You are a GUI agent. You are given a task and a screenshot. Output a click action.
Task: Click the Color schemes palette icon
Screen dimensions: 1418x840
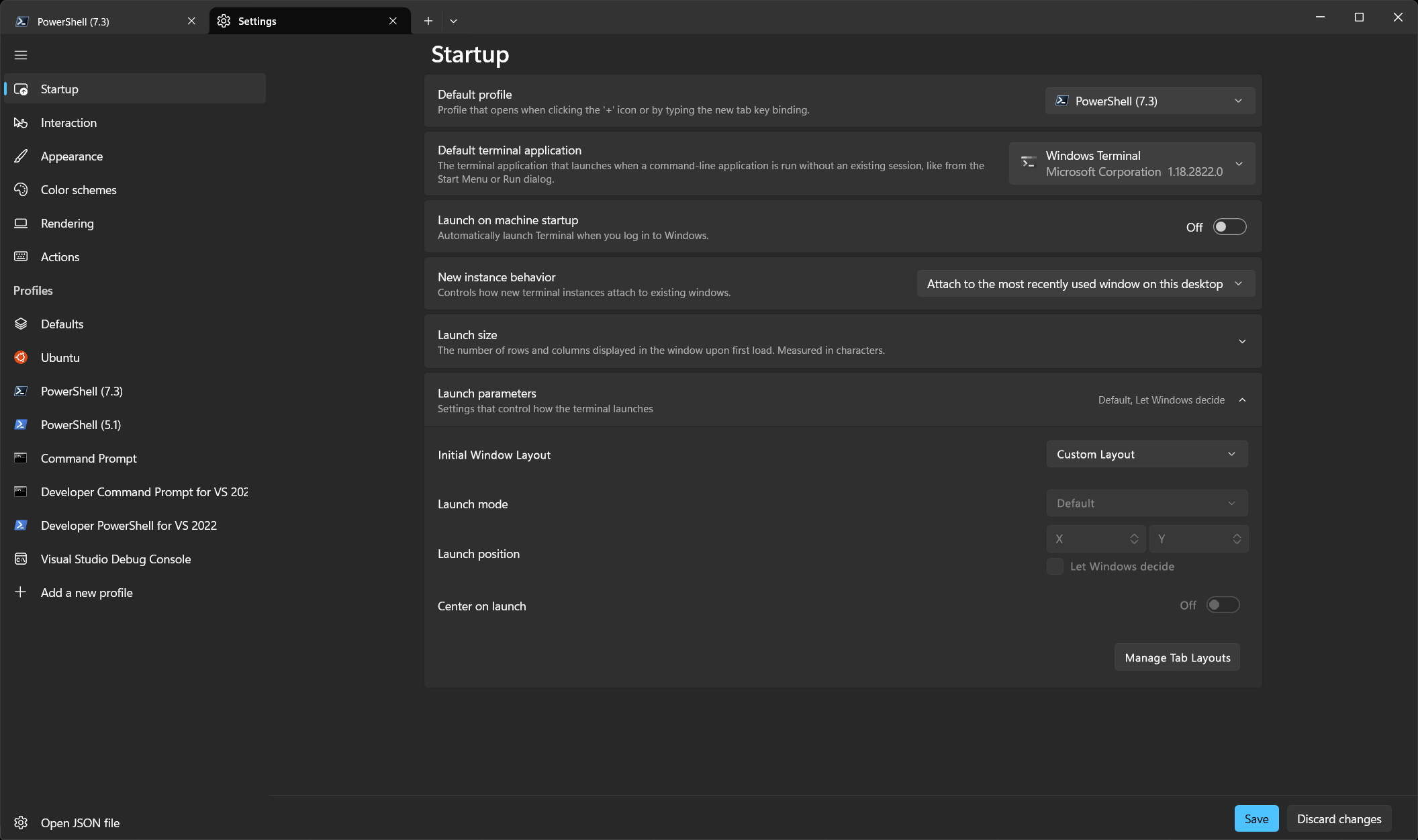pyautogui.click(x=21, y=189)
